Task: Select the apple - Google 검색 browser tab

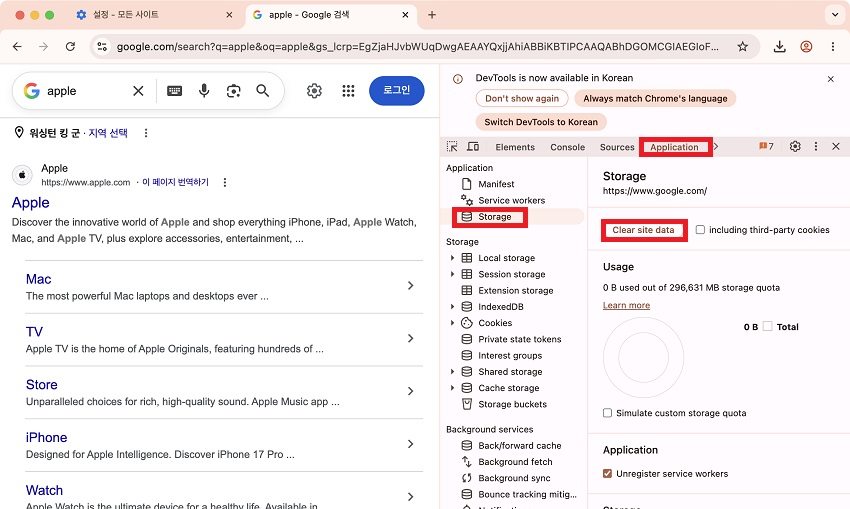Action: (x=332, y=15)
